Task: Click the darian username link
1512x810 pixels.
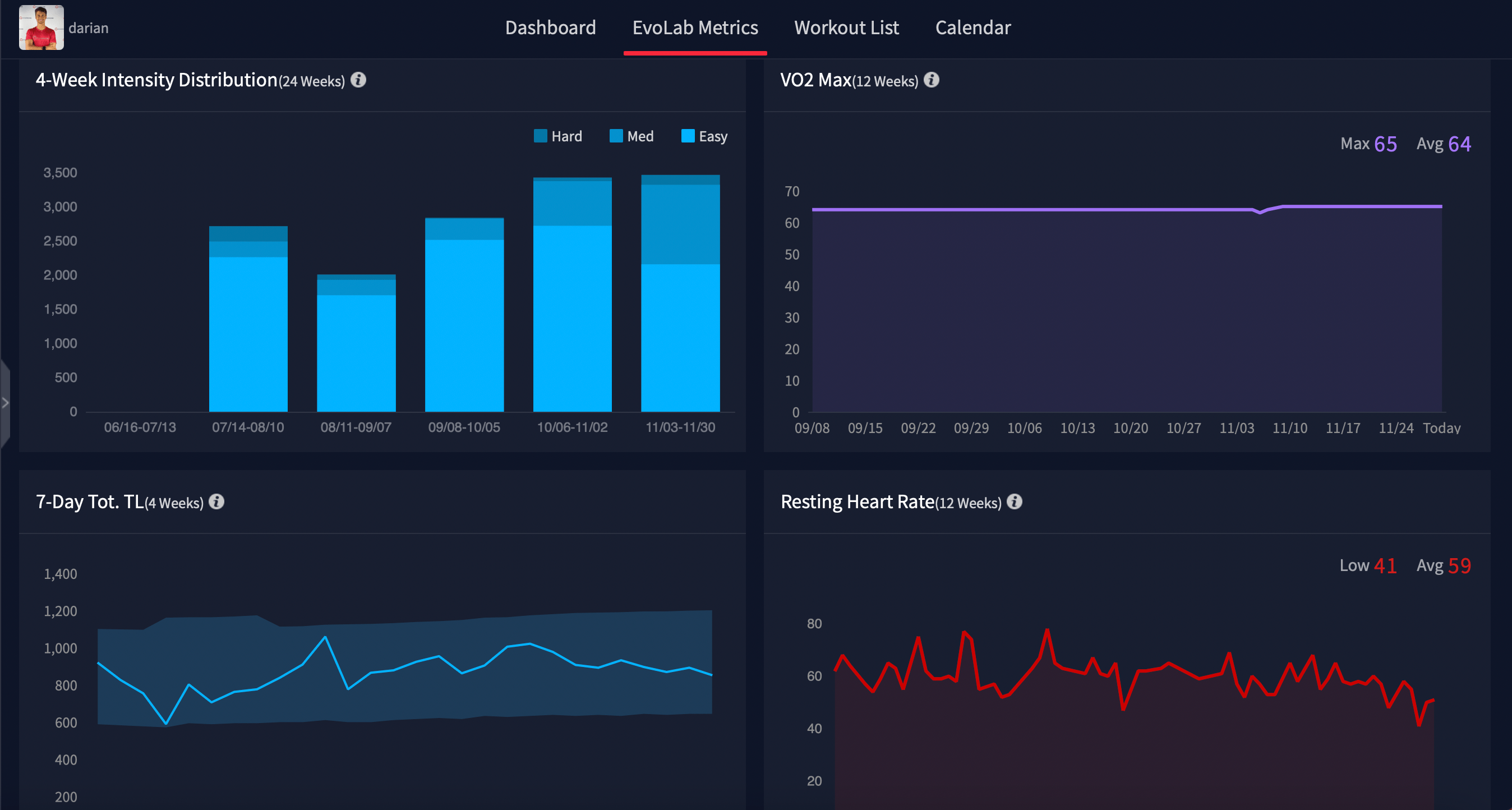Action: click(x=89, y=27)
